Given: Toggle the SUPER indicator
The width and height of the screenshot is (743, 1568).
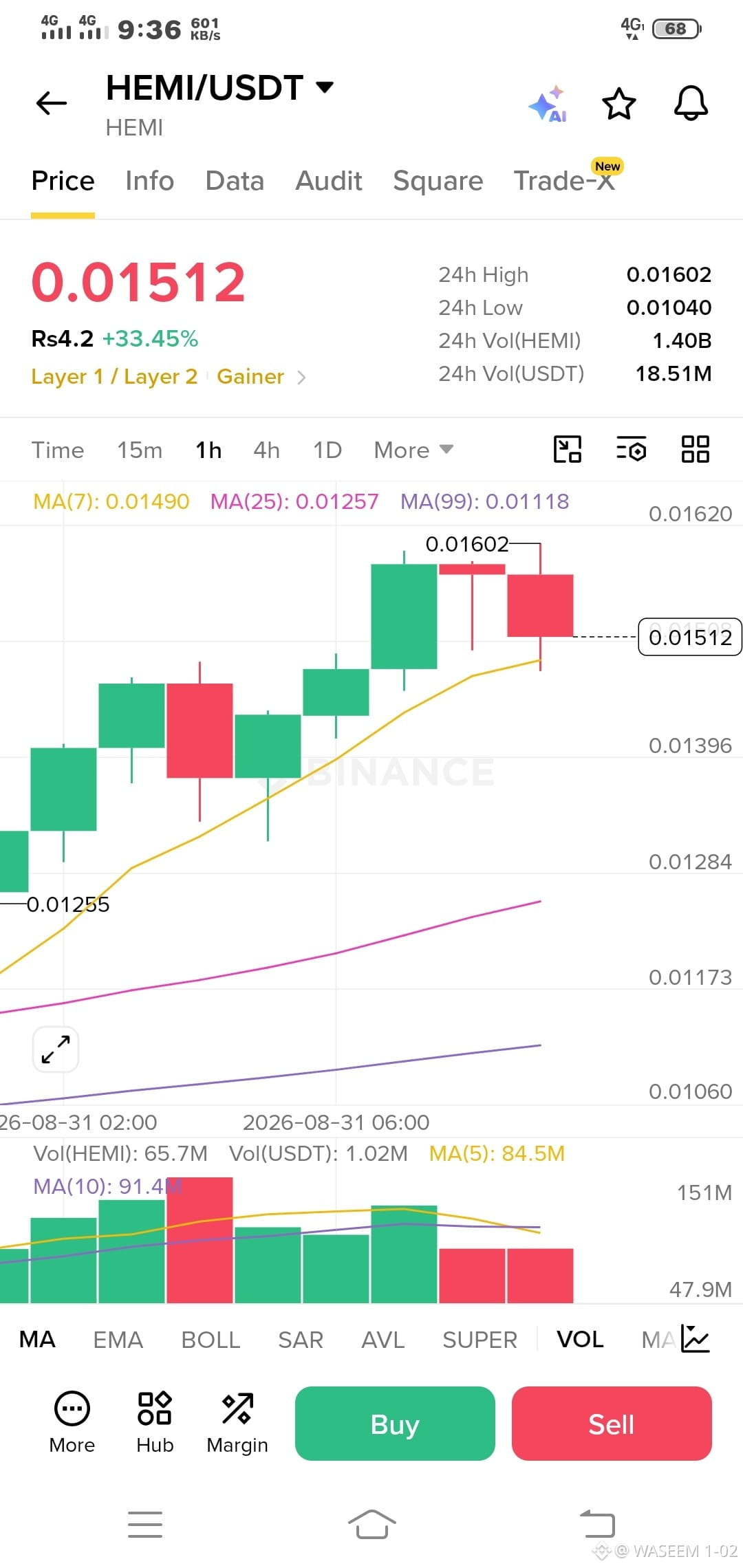Looking at the screenshot, I should click(480, 1340).
